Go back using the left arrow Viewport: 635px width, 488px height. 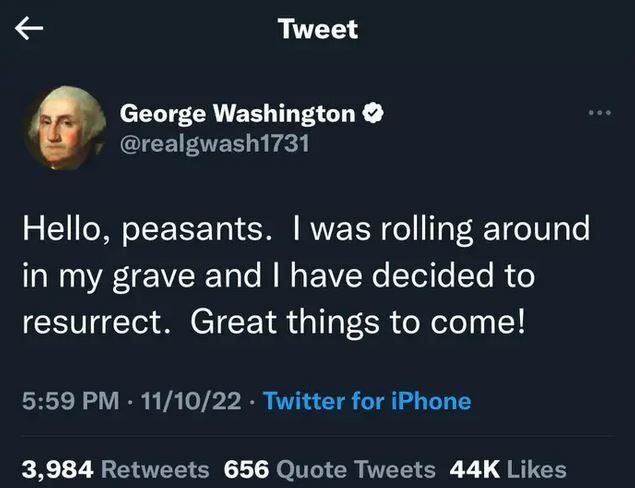pos(32,30)
